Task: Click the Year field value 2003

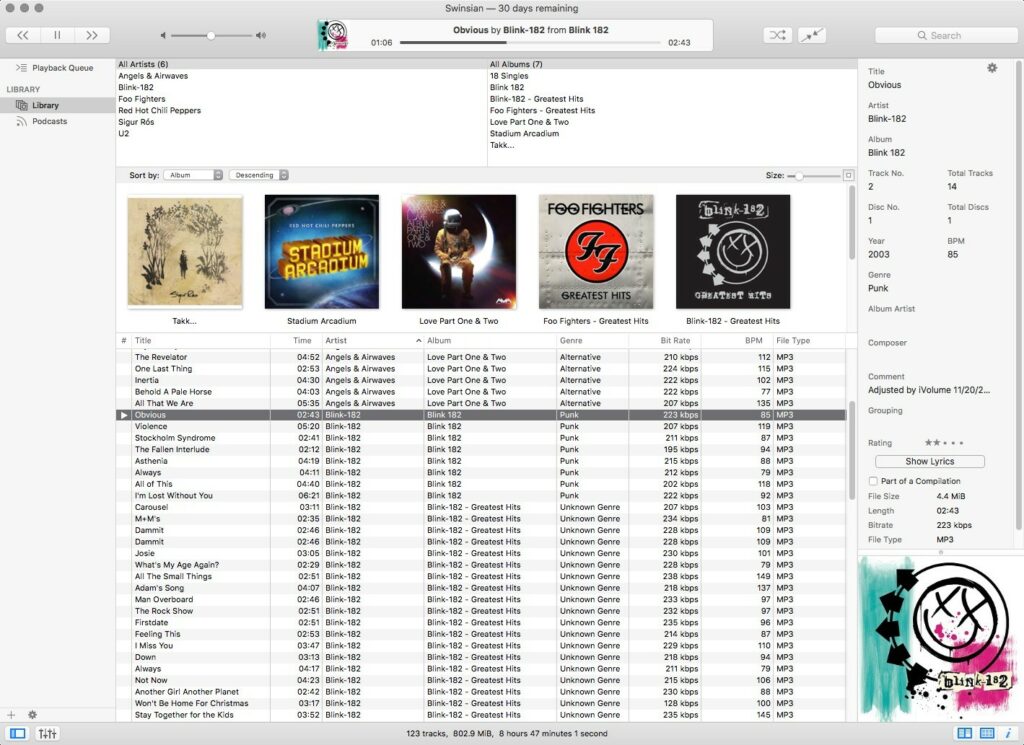Action: pyautogui.click(x=878, y=255)
